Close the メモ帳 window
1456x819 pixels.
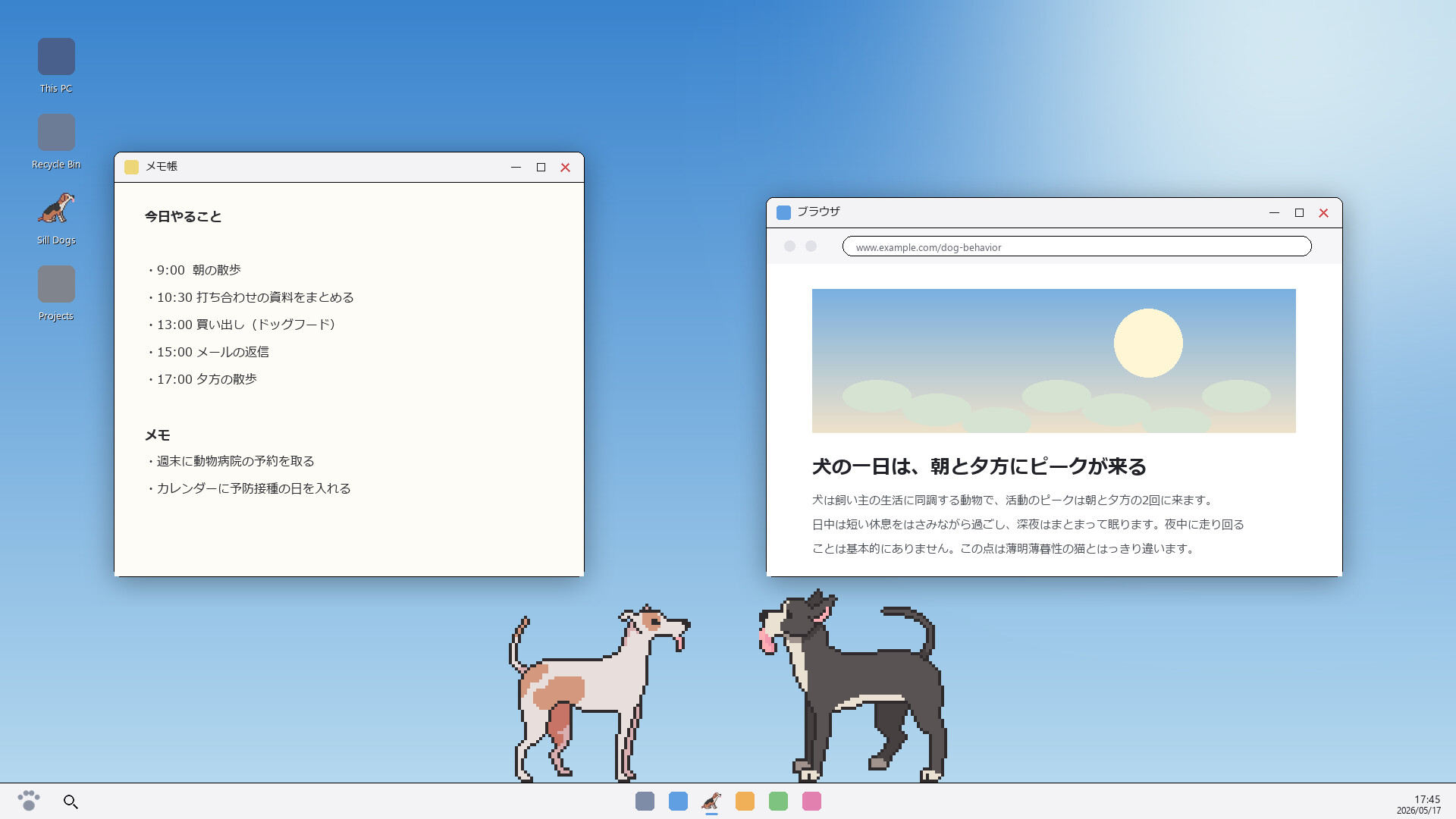coord(565,167)
